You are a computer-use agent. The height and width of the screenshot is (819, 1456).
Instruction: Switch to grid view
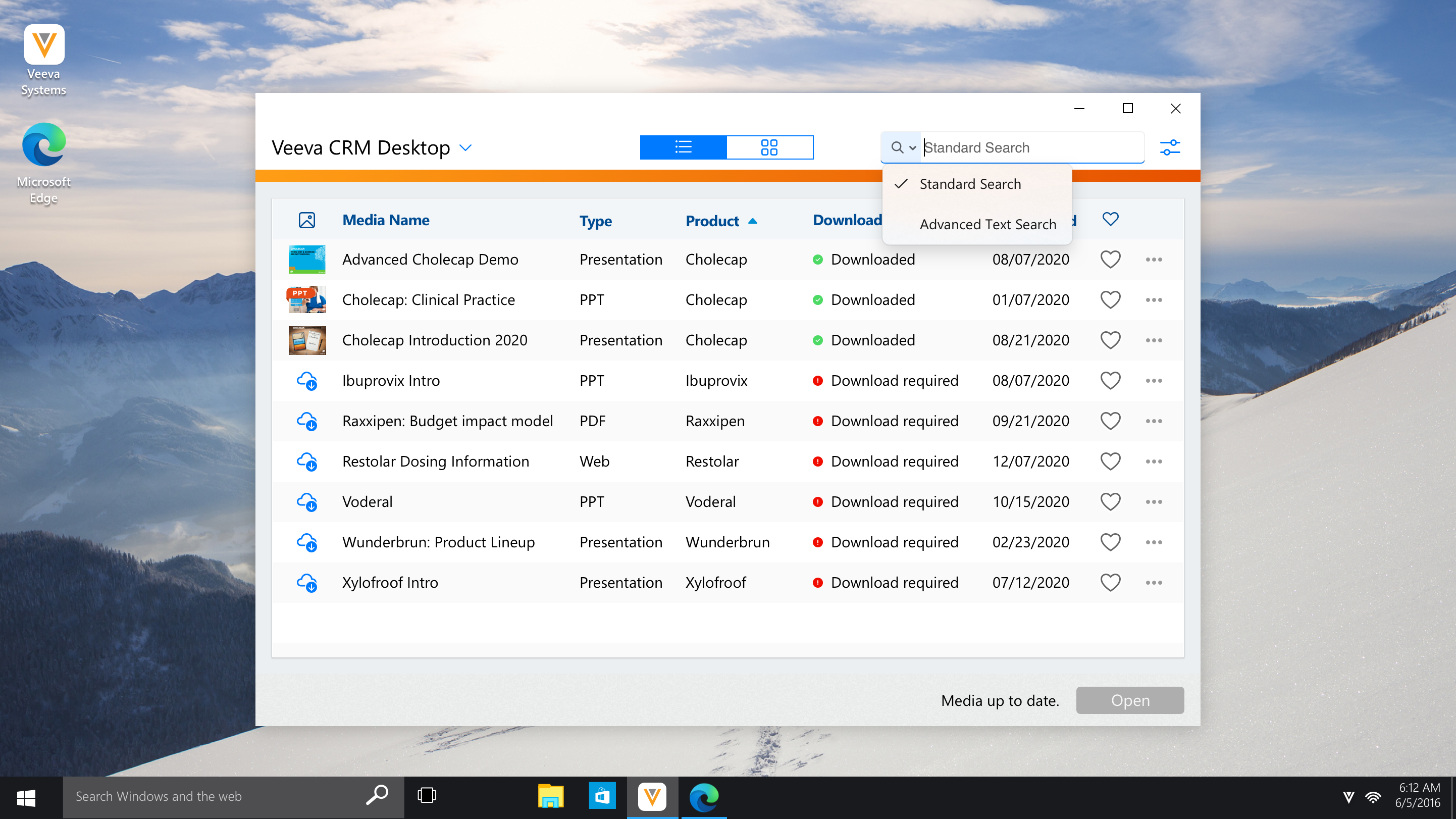769,147
